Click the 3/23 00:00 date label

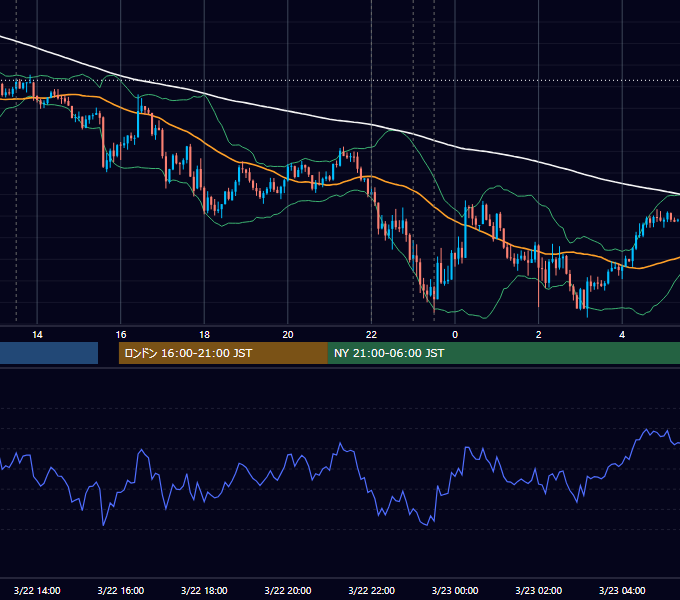point(455,590)
